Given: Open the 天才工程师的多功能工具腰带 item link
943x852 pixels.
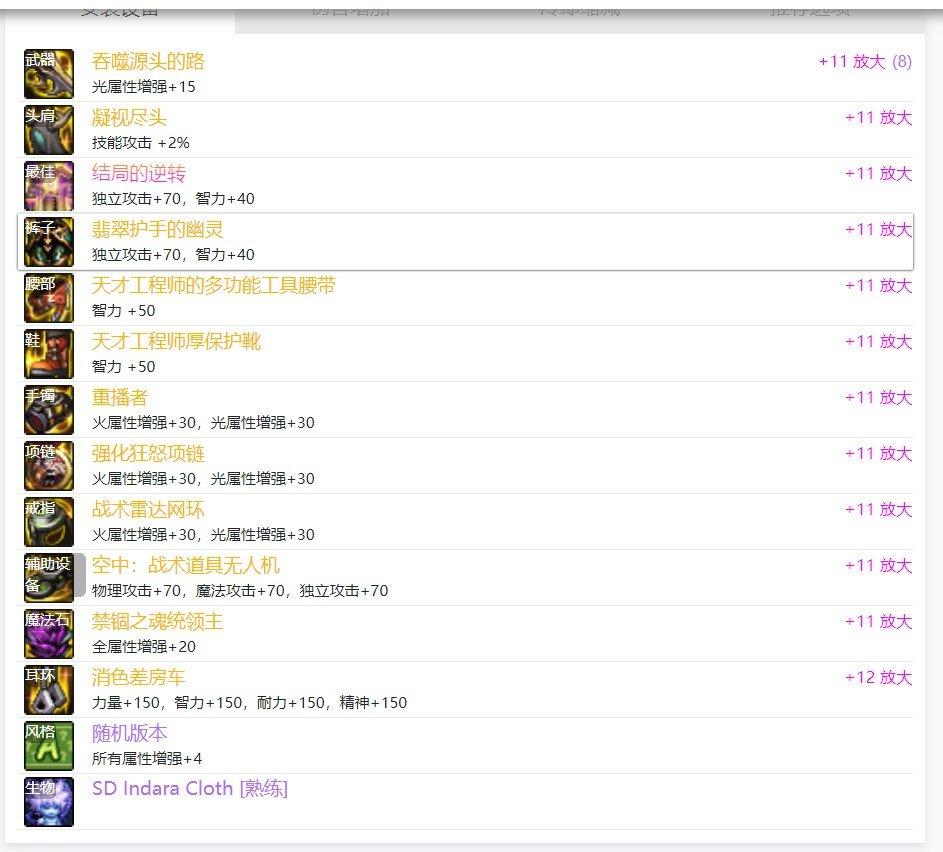Looking at the screenshot, I should (x=213, y=285).
